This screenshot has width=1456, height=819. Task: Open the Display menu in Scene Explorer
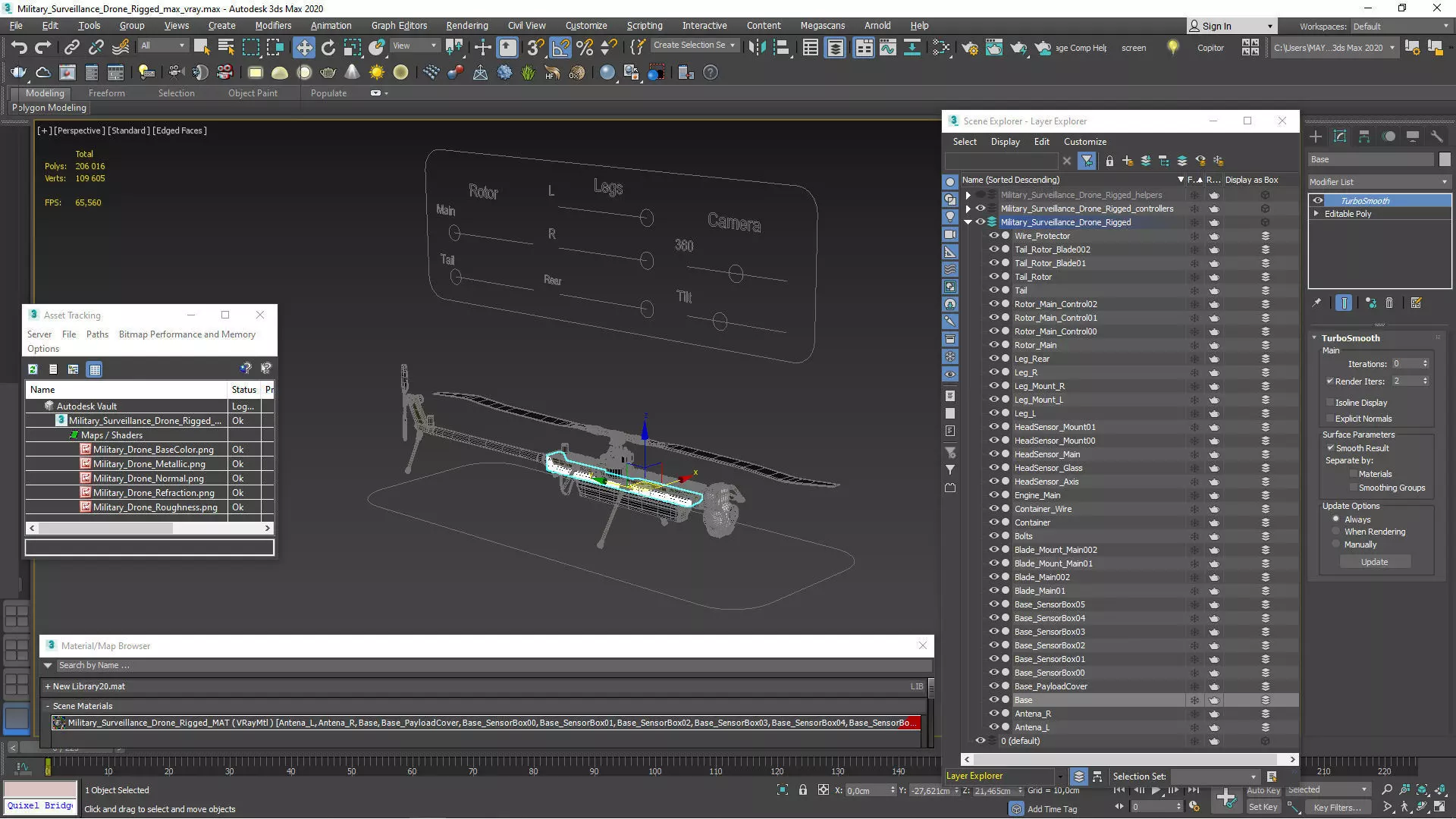click(1005, 142)
